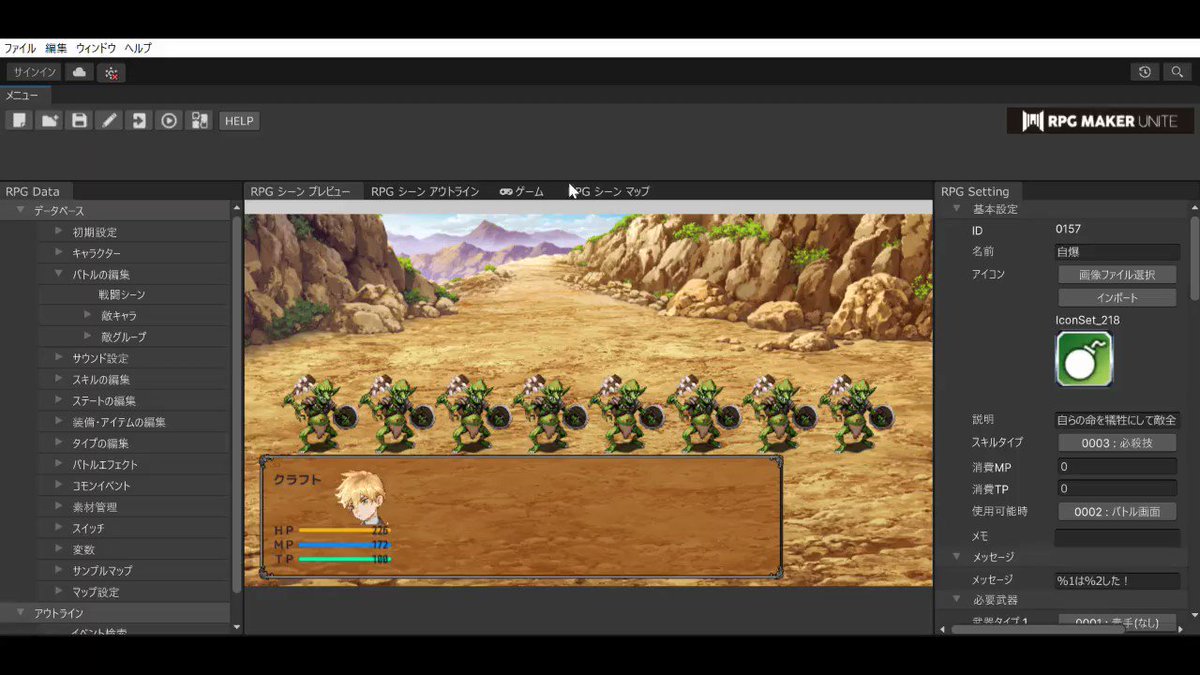This screenshot has height=675, width=1200.
Task: Switch to the RPG シーン マップ tab
Action: click(x=610, y=191)
